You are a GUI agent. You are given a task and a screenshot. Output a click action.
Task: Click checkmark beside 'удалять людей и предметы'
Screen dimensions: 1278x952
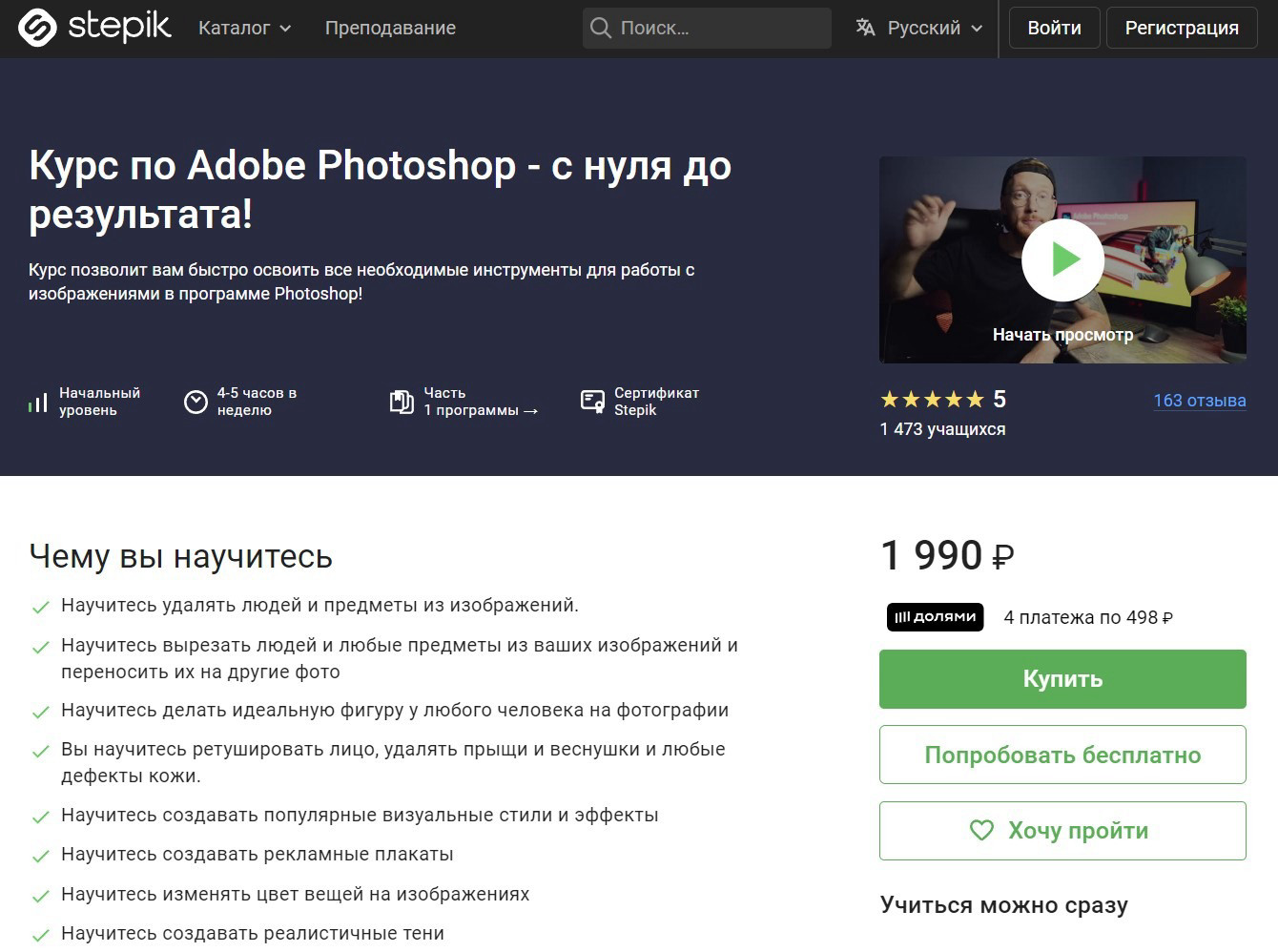(x=41, y=607)
